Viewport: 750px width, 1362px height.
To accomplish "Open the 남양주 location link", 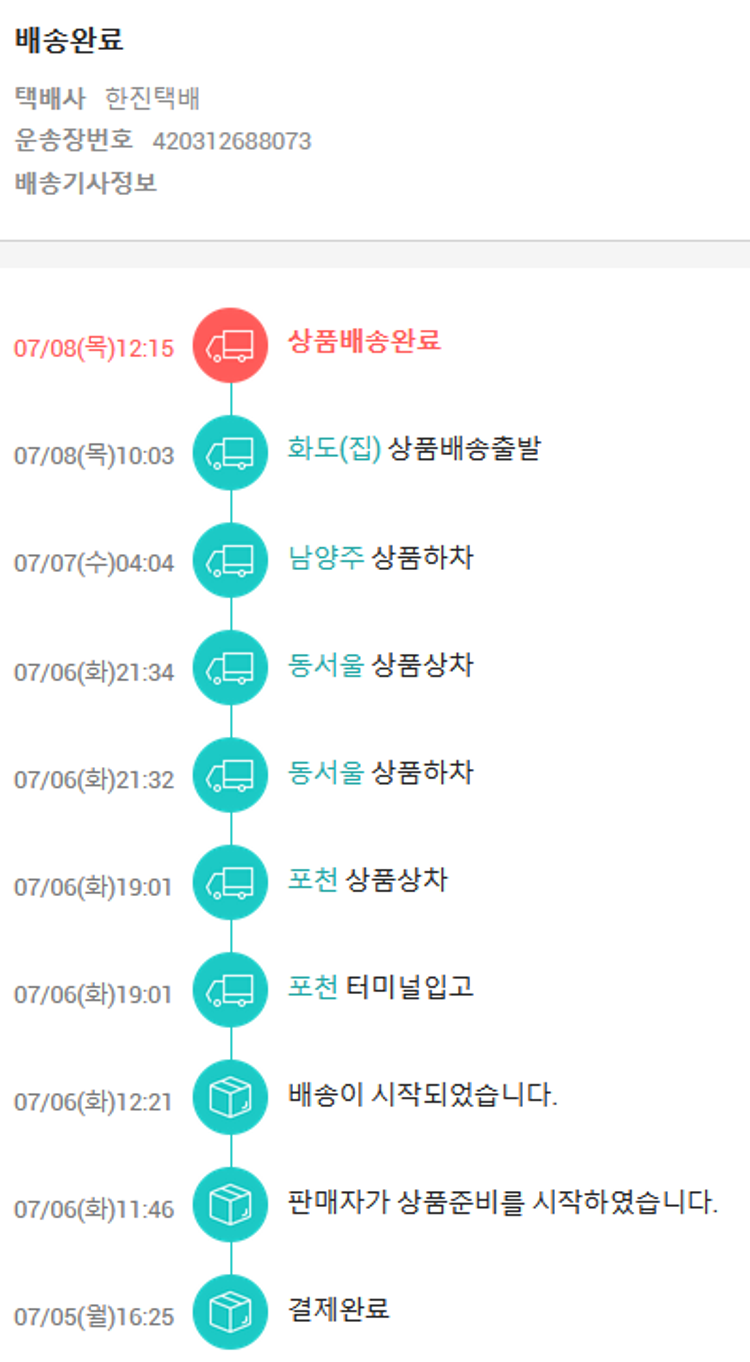I will click(327, 557).
